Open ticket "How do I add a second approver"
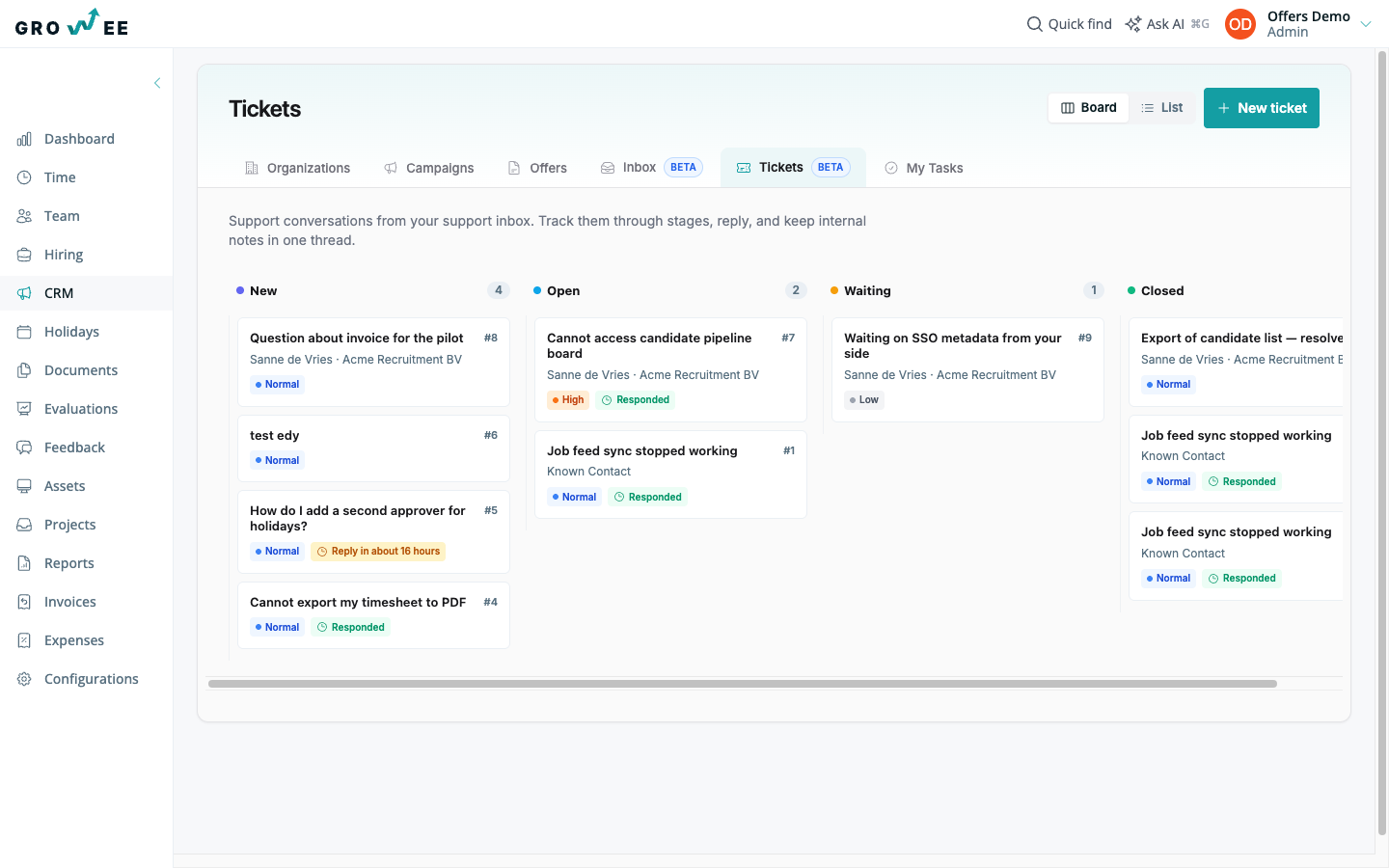The width and height of the screenshot is (1389, 868). [x=373, y=531]
